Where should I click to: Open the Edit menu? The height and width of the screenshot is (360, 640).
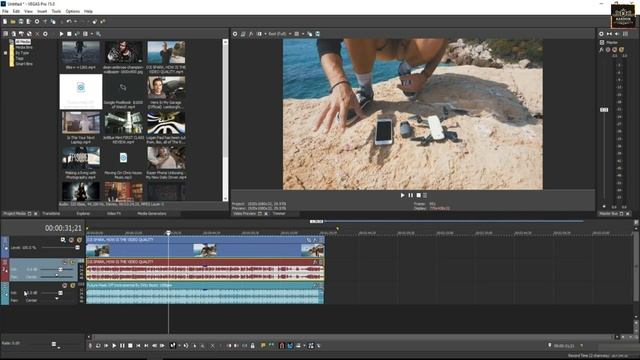pyautogui.click(x=16, y=11)
